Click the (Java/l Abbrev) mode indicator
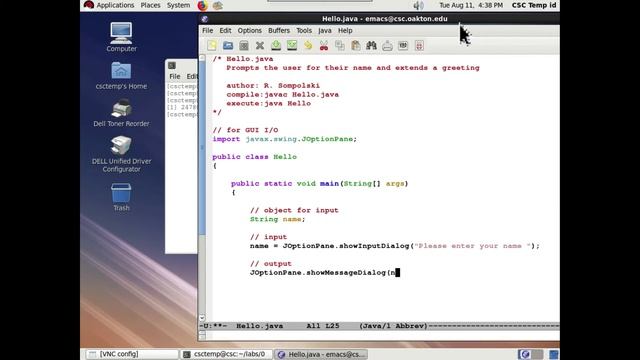This screenshot has width=640, height=360. point(393,326)
